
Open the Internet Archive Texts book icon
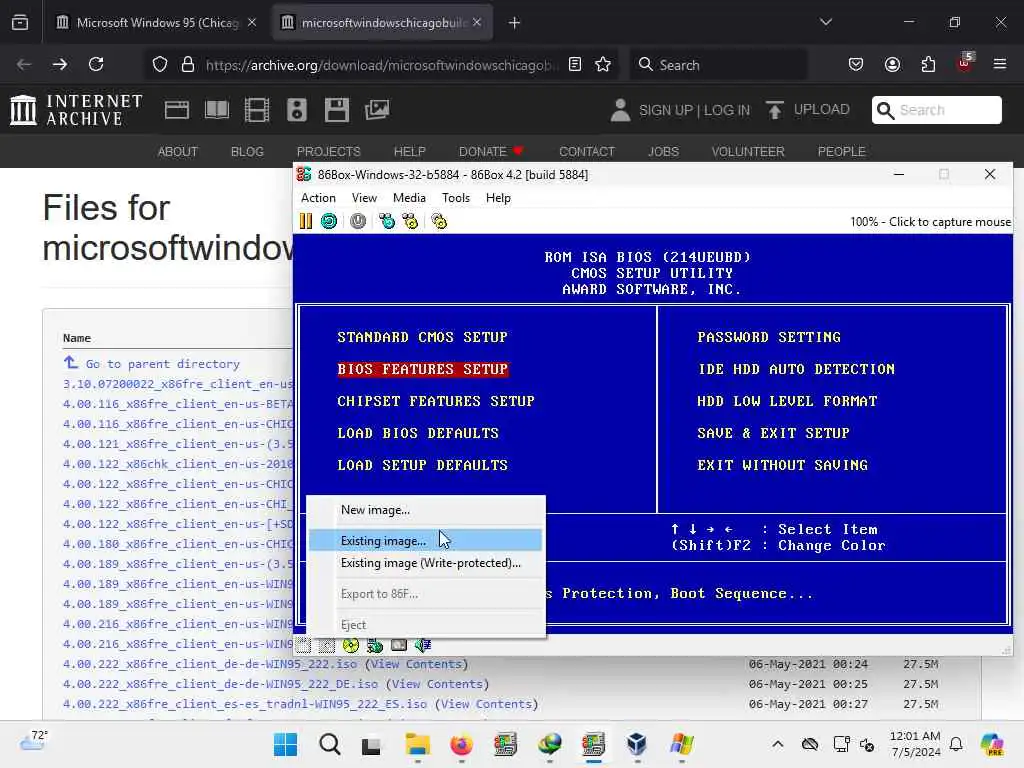[217, 110]
